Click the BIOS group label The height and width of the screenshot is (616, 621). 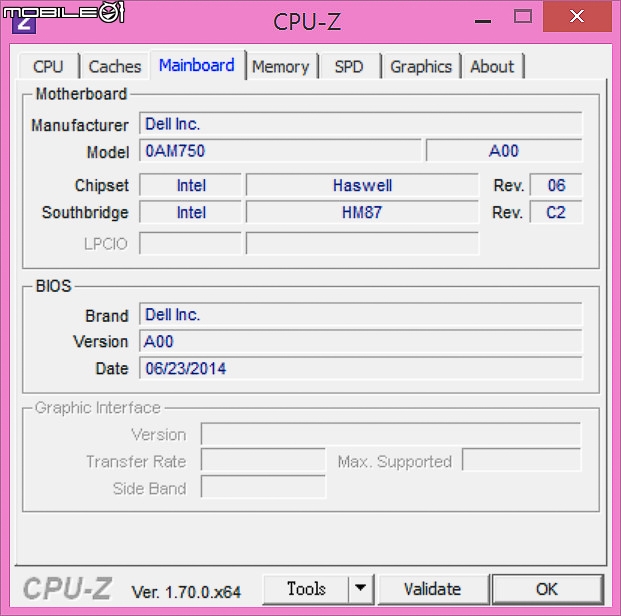[53, 286]
